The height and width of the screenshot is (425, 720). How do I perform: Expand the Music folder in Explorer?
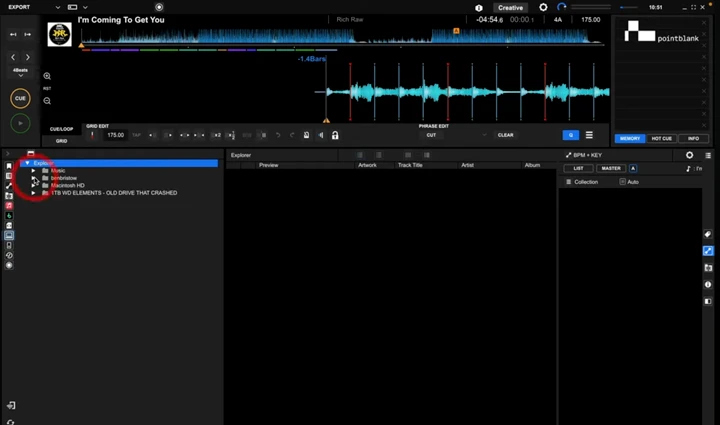(x=34, y=171)
